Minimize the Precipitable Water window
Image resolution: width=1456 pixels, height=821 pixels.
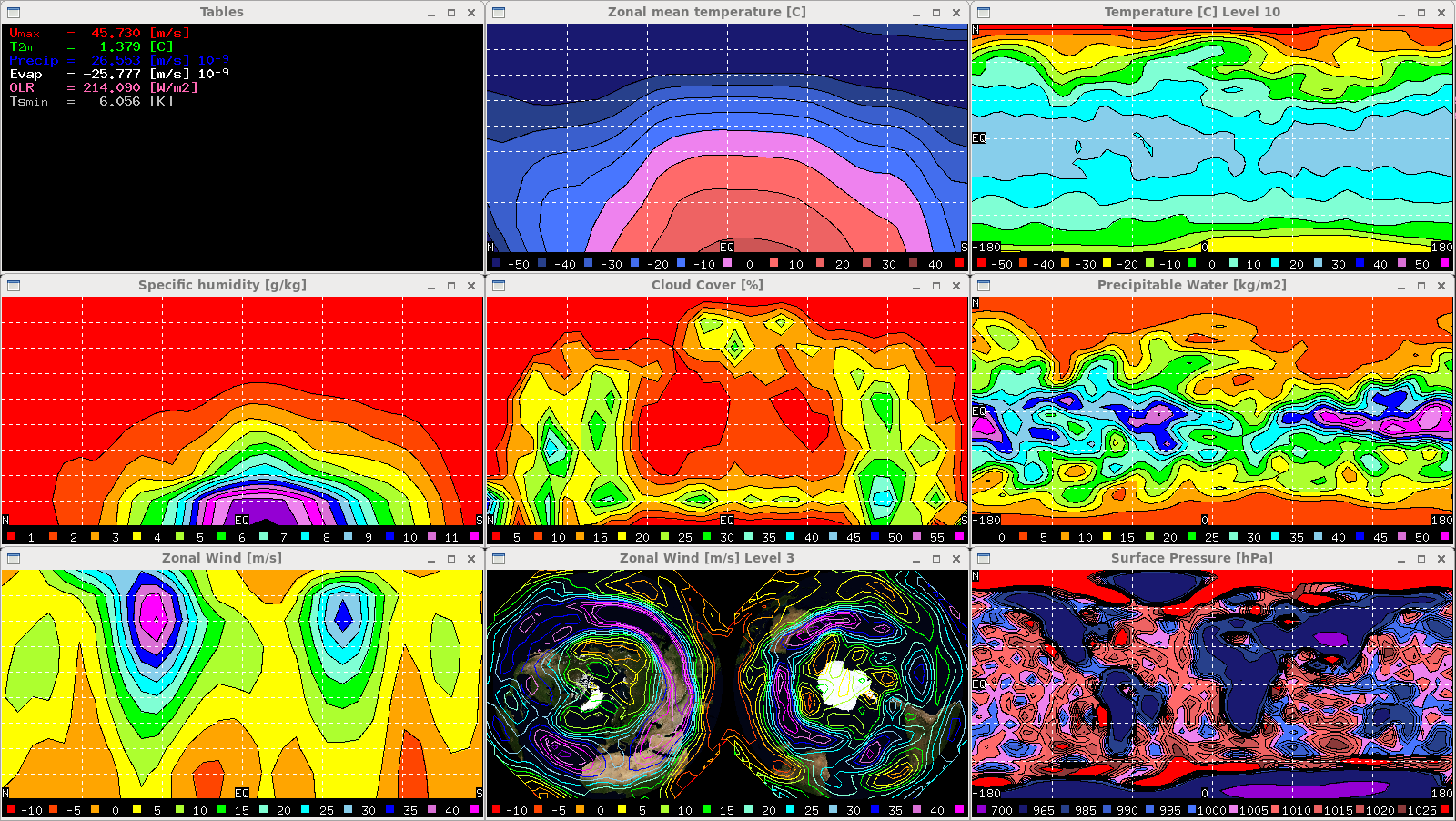pyautogui.click(x=1401, y=286)
